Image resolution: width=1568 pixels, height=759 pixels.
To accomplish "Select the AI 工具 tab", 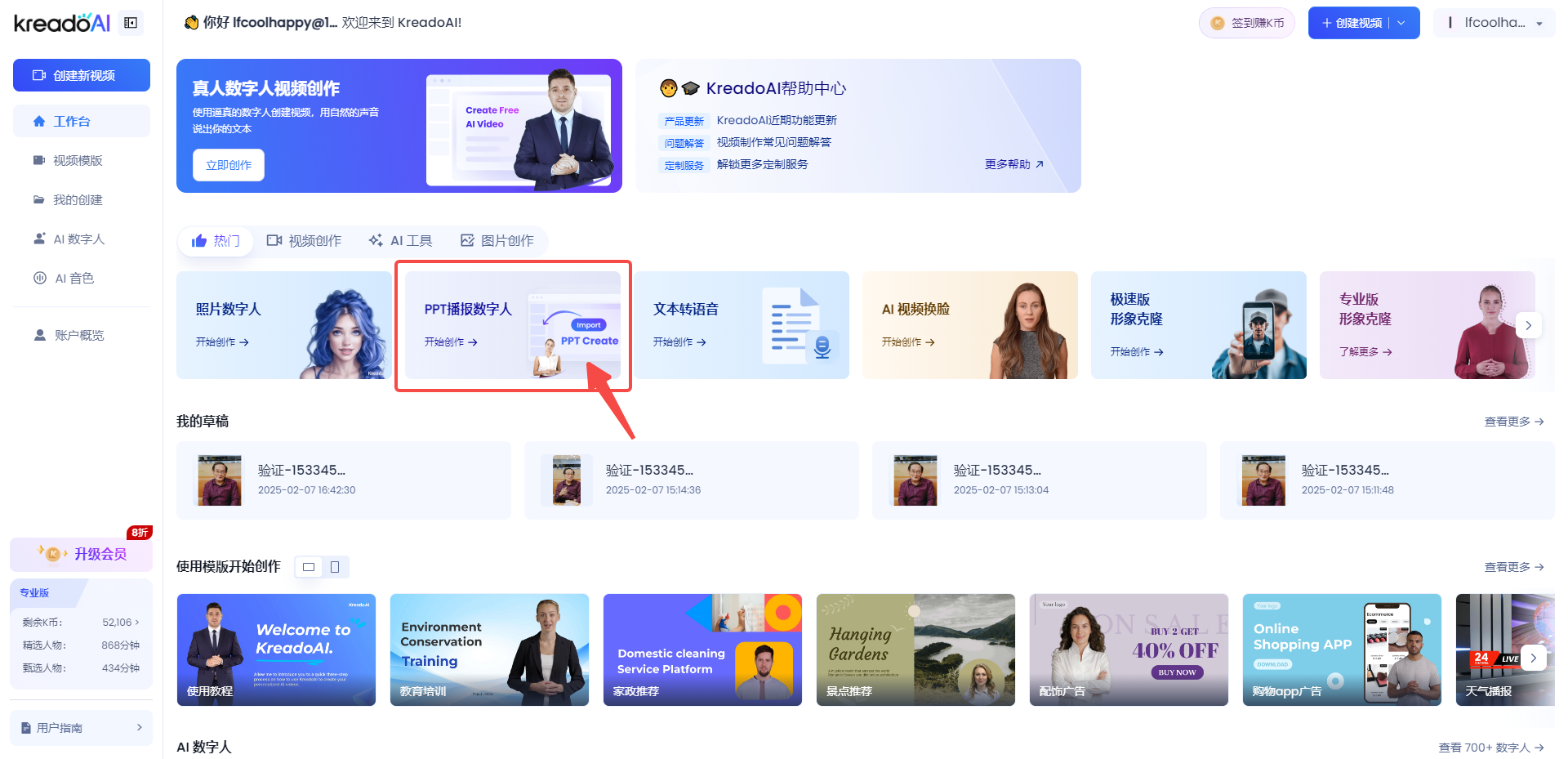I will [400, 241].
